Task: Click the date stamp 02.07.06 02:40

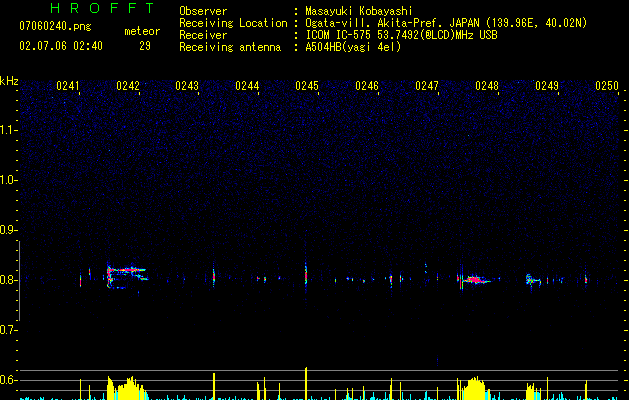Action: pos(61,46)
